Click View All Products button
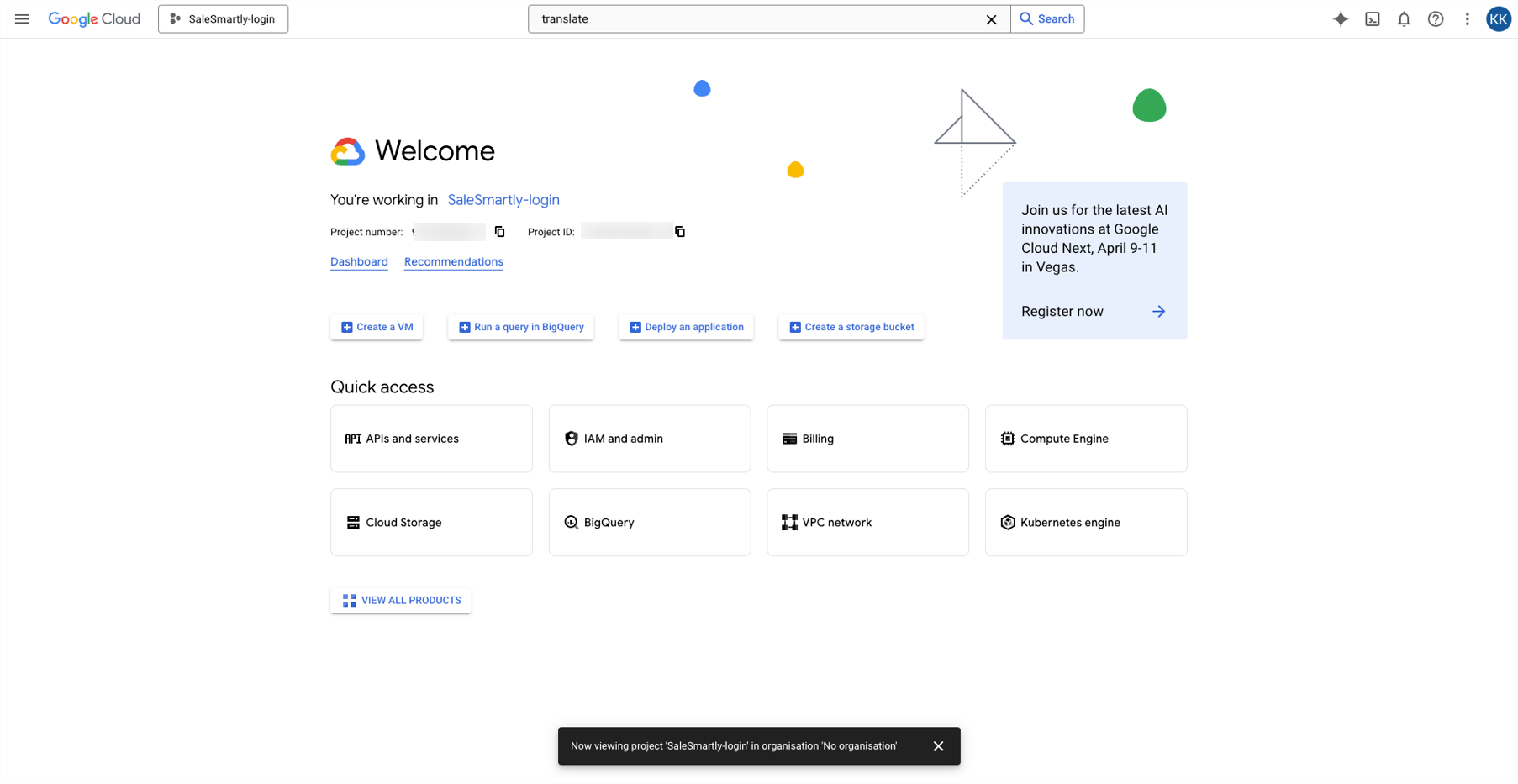Viewport: 1518px width, 784px height. (x=401, y=601)
